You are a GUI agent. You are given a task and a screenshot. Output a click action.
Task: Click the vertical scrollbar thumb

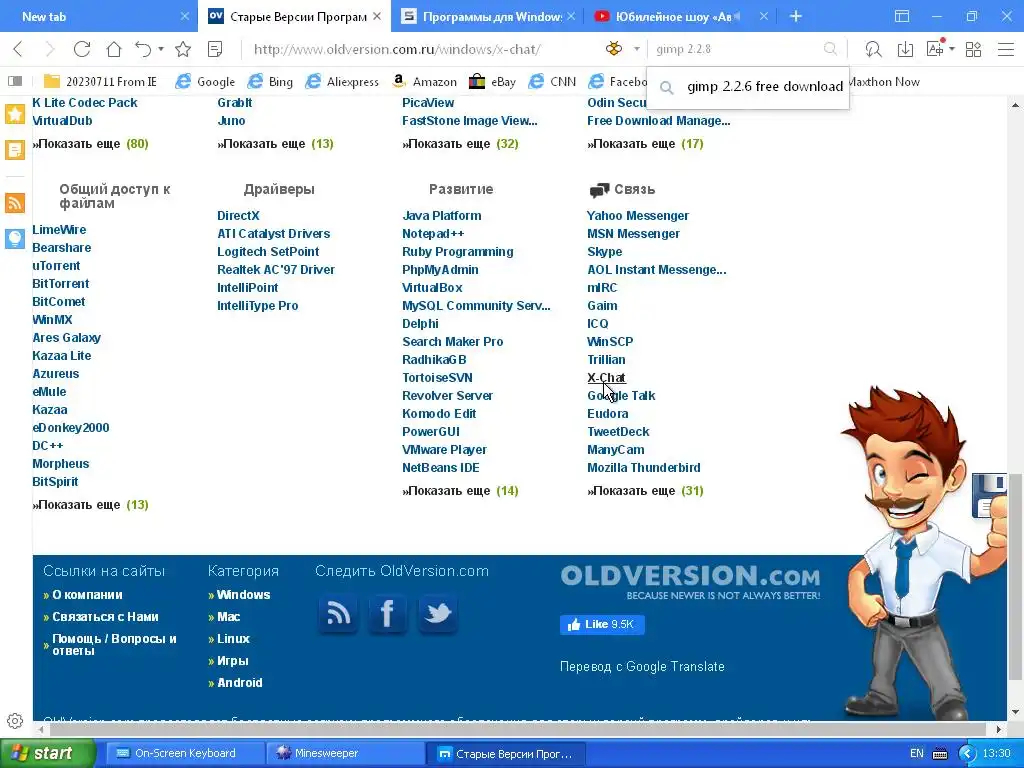1016,578
